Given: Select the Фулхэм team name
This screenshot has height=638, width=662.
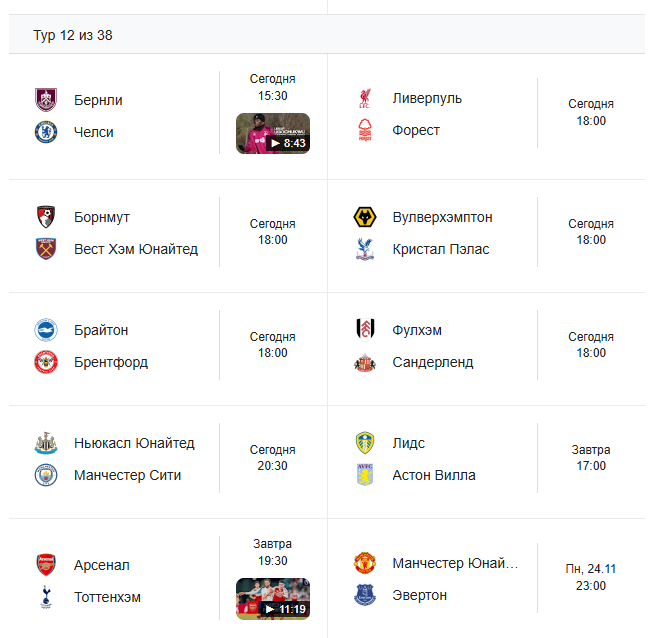Looking at the screenshot, I should pyautogui.click(x=417, y=330).
